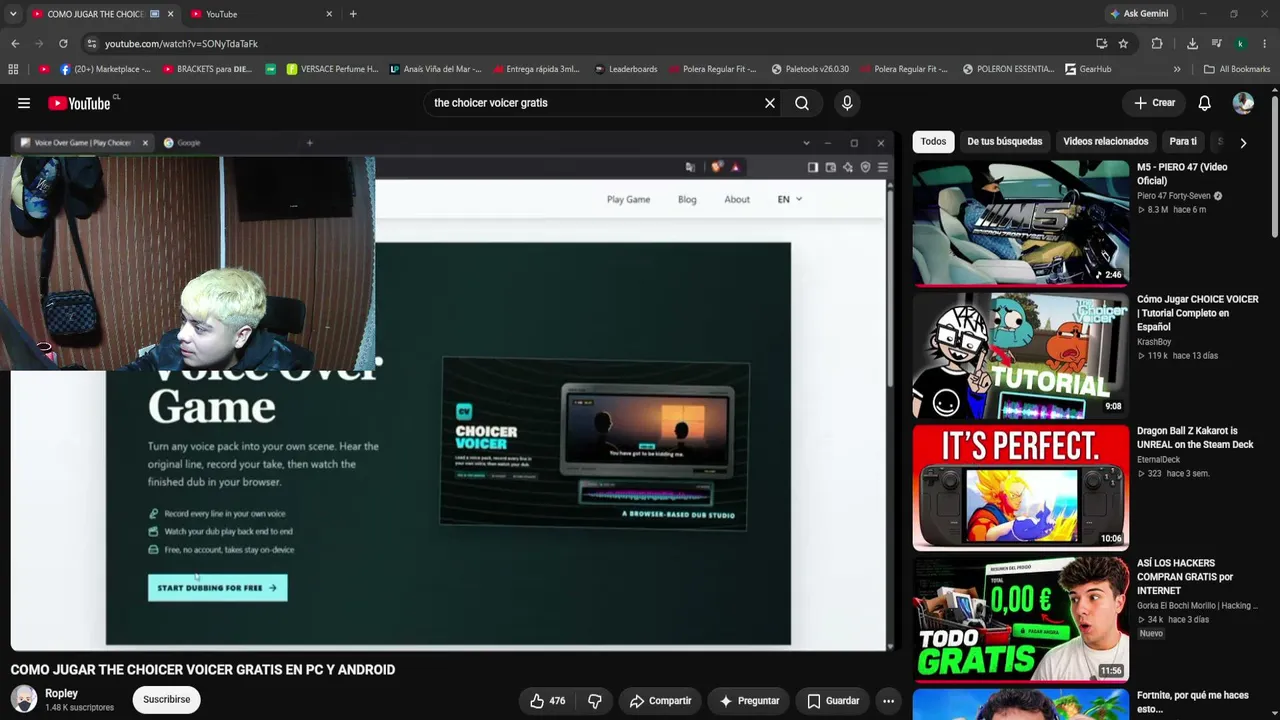Go back to the previous page
The image size is (1280, 720).
pyautogui.click(x=15, y=44)
